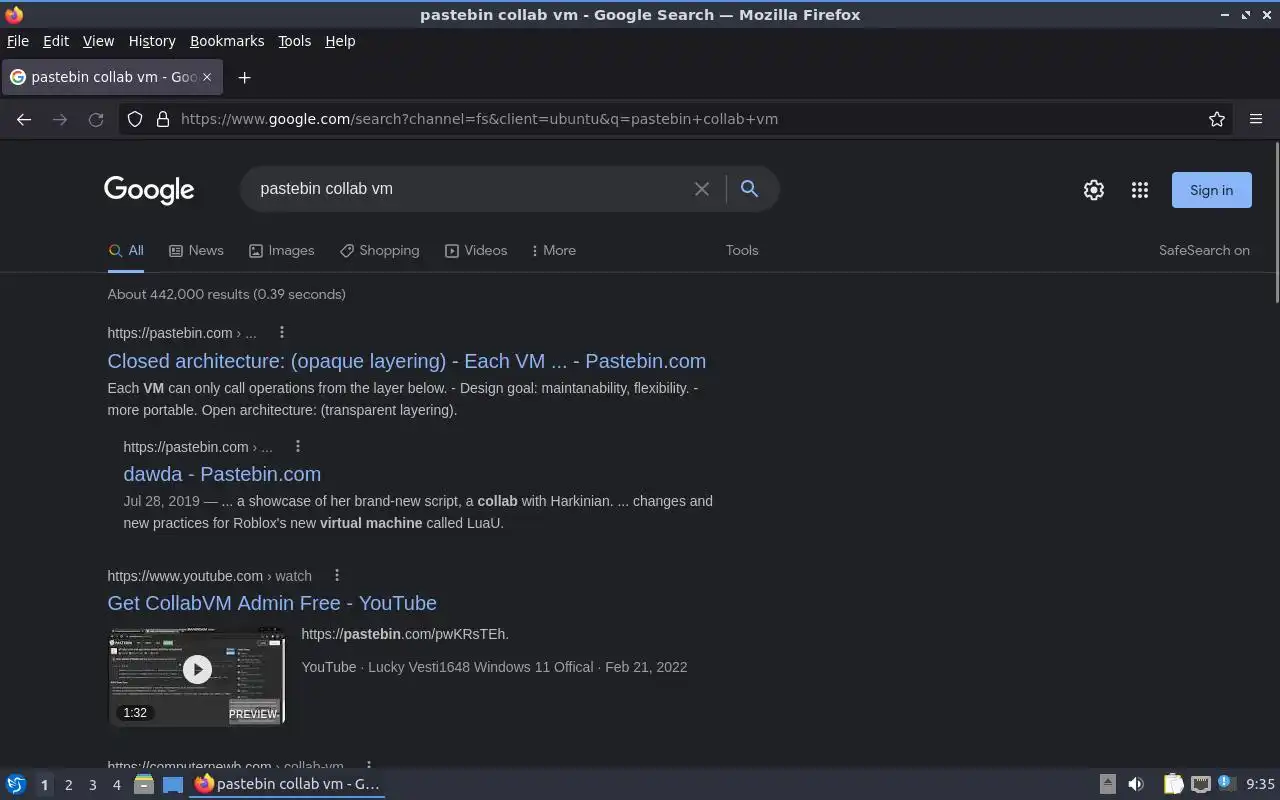
Task: Open options for first pastebin.com result
Action: (282, 332)
